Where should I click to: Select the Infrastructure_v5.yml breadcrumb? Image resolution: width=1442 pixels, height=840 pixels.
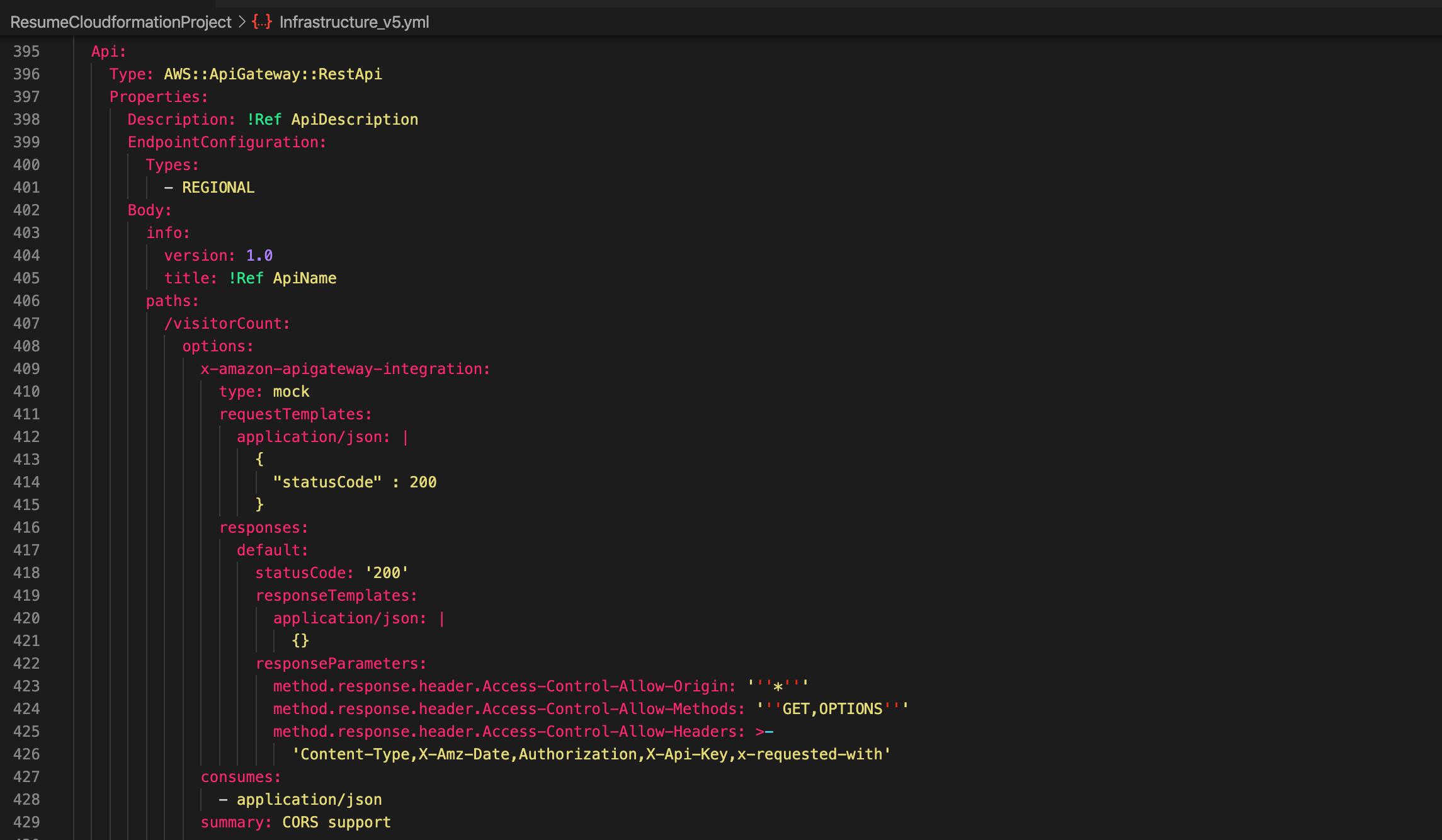354,22
